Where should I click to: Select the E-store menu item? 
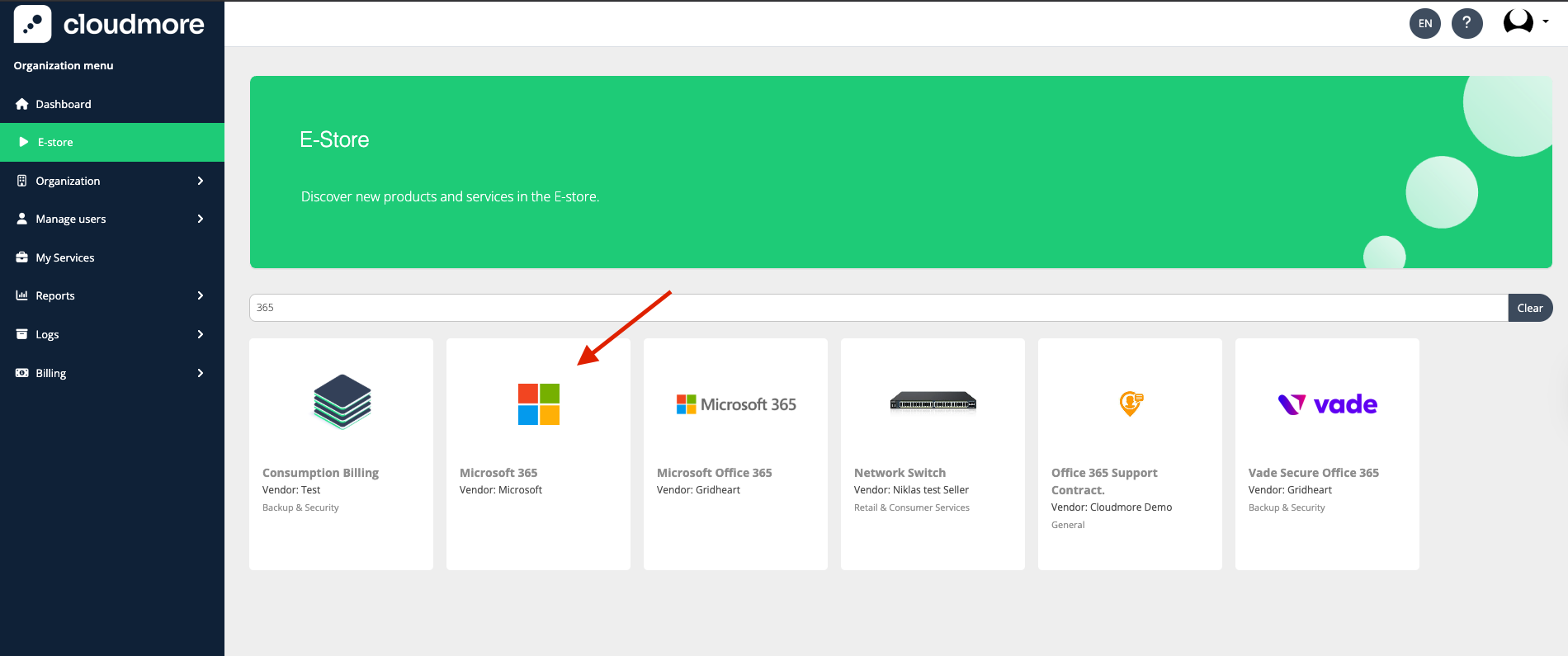click(x=55, y=142)
